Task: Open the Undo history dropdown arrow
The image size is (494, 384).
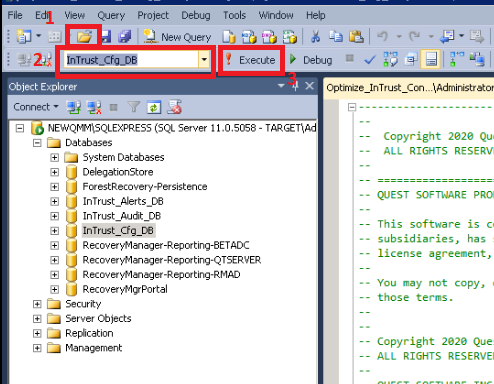Action: (399, 36)
